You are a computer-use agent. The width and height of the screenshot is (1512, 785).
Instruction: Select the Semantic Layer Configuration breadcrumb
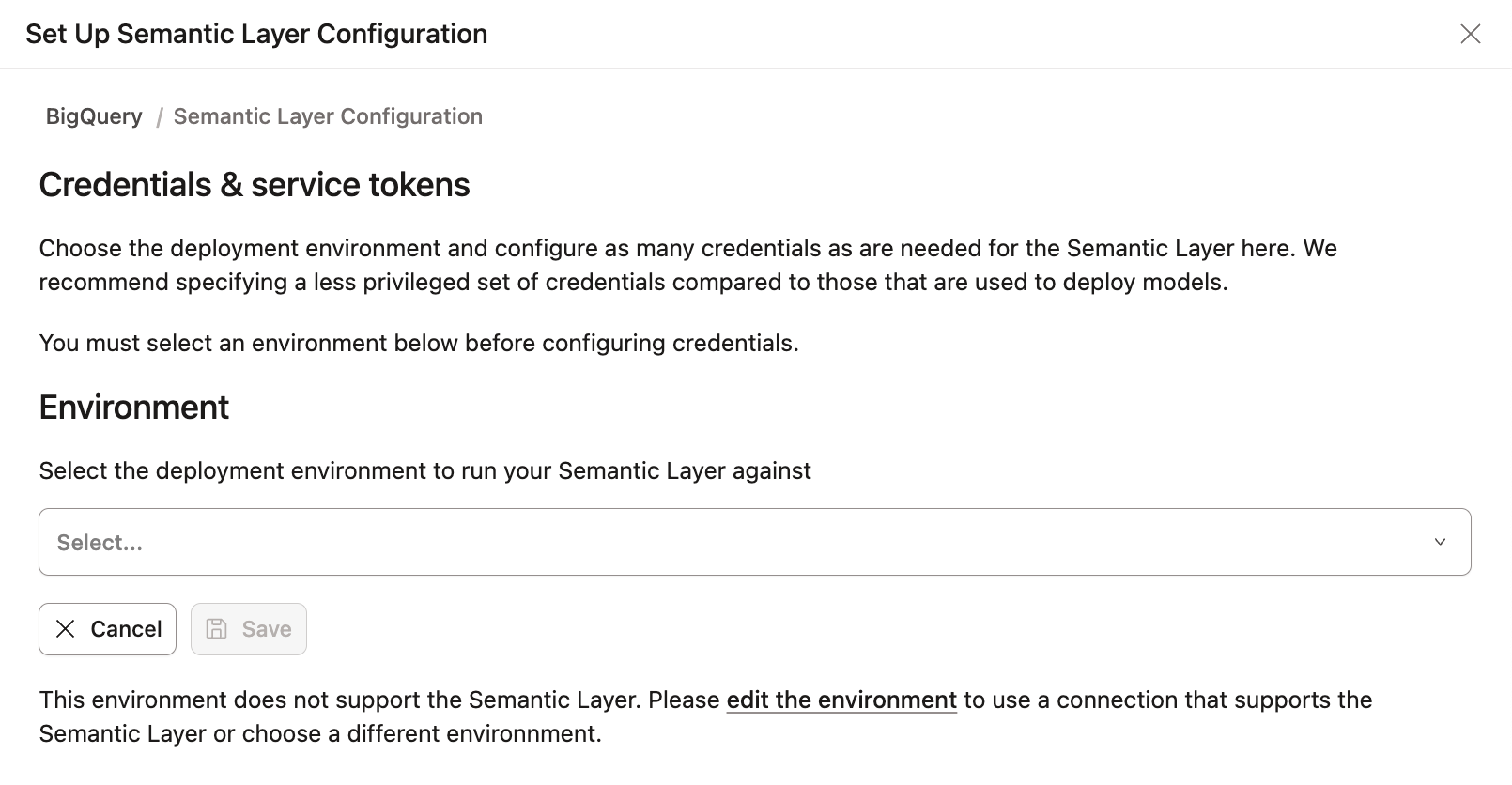click(x=328, y=116)
